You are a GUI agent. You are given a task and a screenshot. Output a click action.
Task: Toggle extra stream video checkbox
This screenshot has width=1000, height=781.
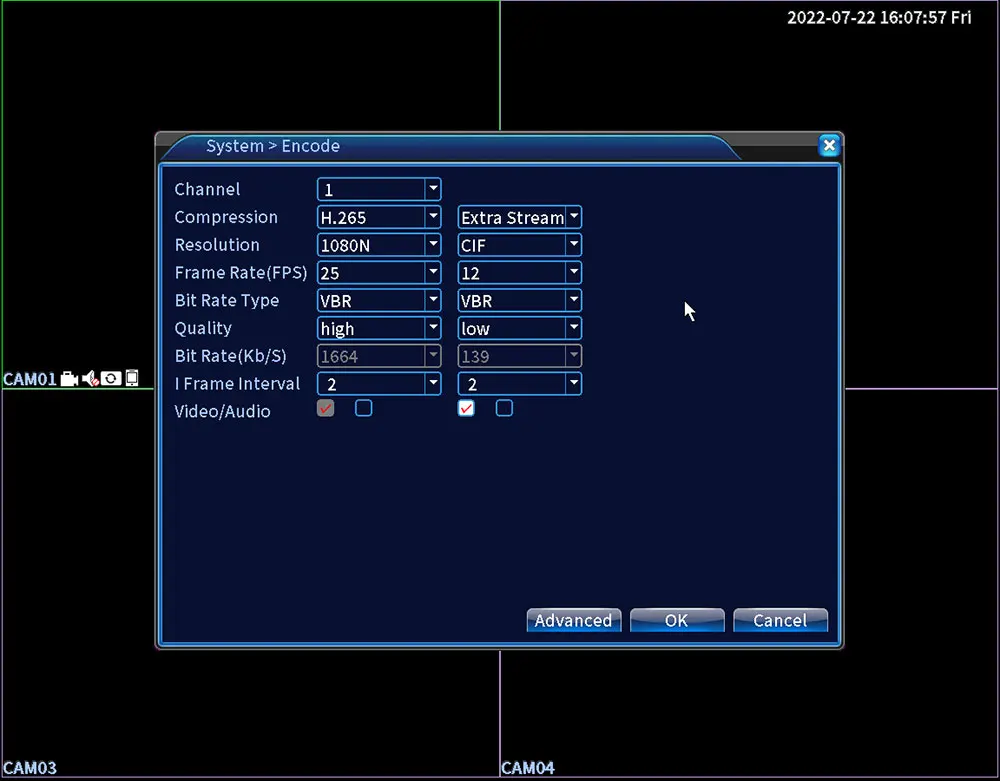point(466,408)
